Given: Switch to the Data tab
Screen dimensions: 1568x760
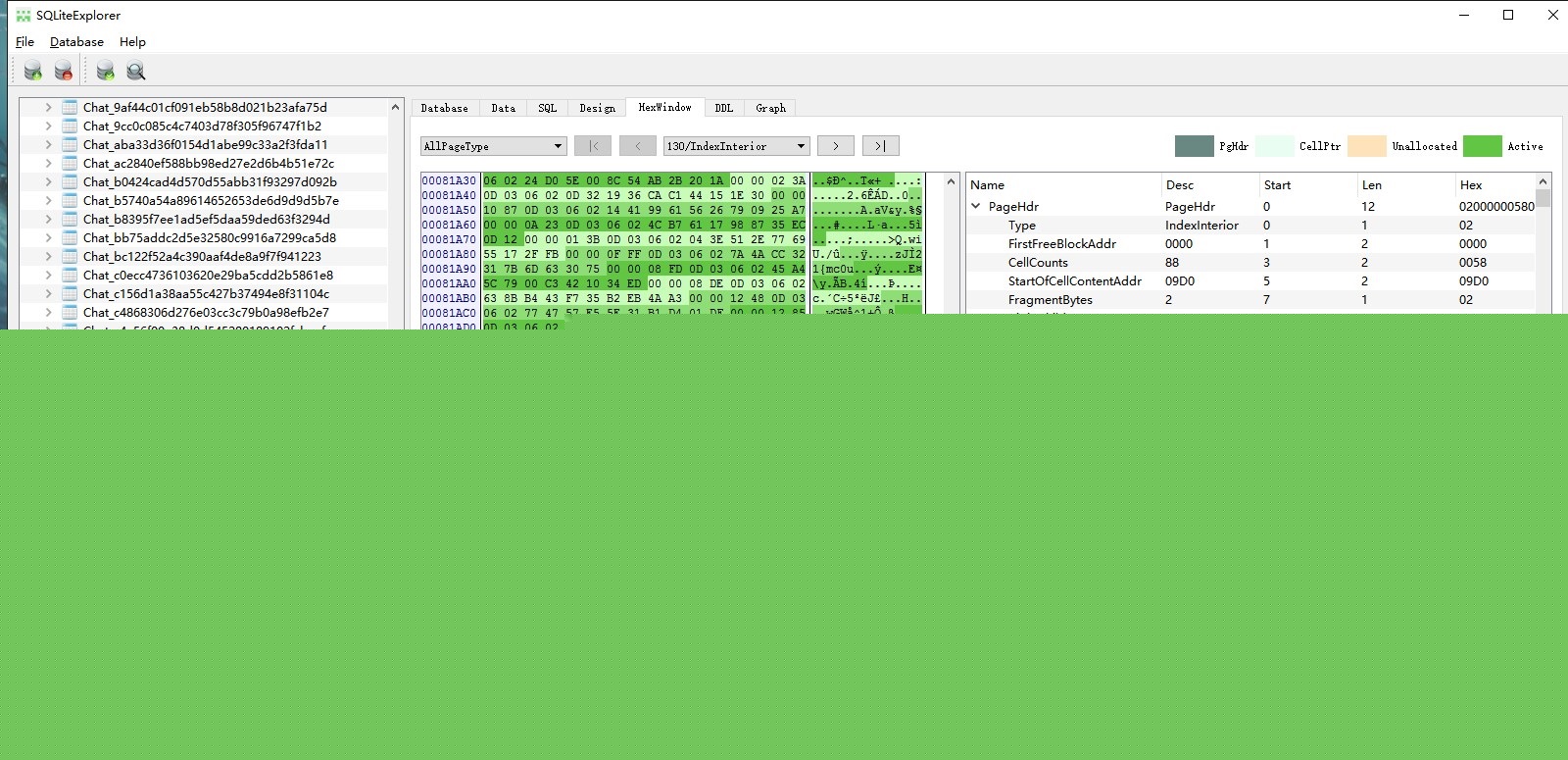Looking at the screenshot, I should 503,108.
